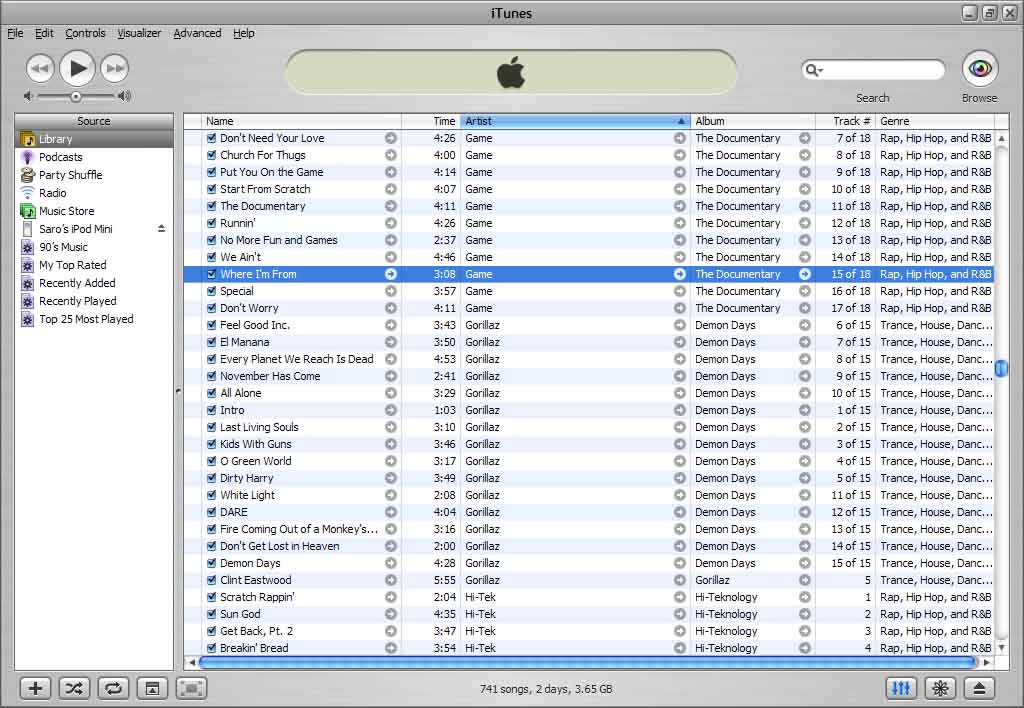Viewport: 1024px width, 708px height.
Task: Sort by the Name column header
Action: click(x=302, y=121)
